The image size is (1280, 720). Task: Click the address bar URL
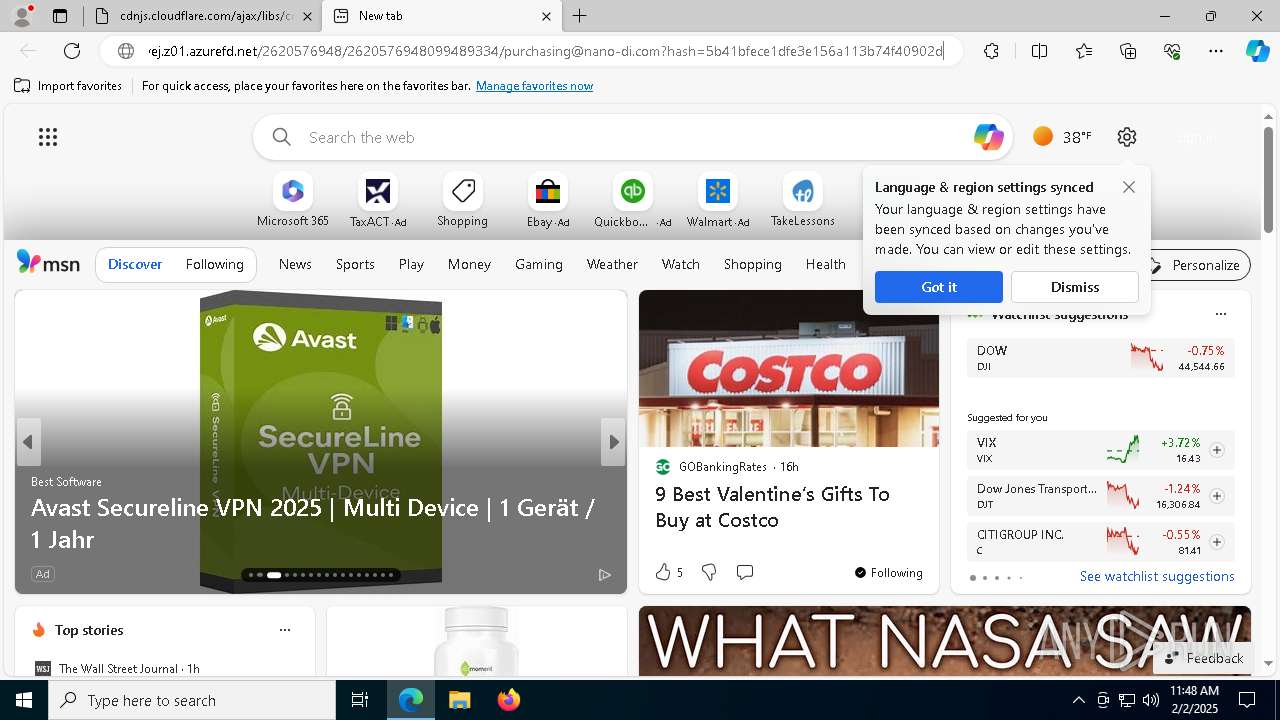[x=546, y=51]
